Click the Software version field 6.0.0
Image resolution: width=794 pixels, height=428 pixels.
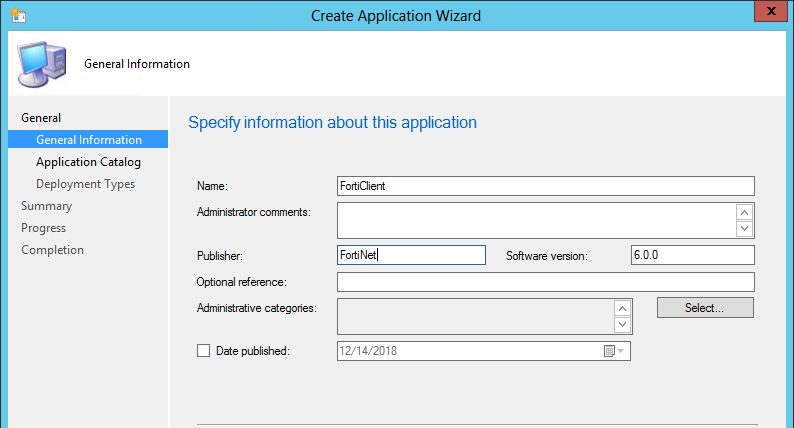(693, 255)
